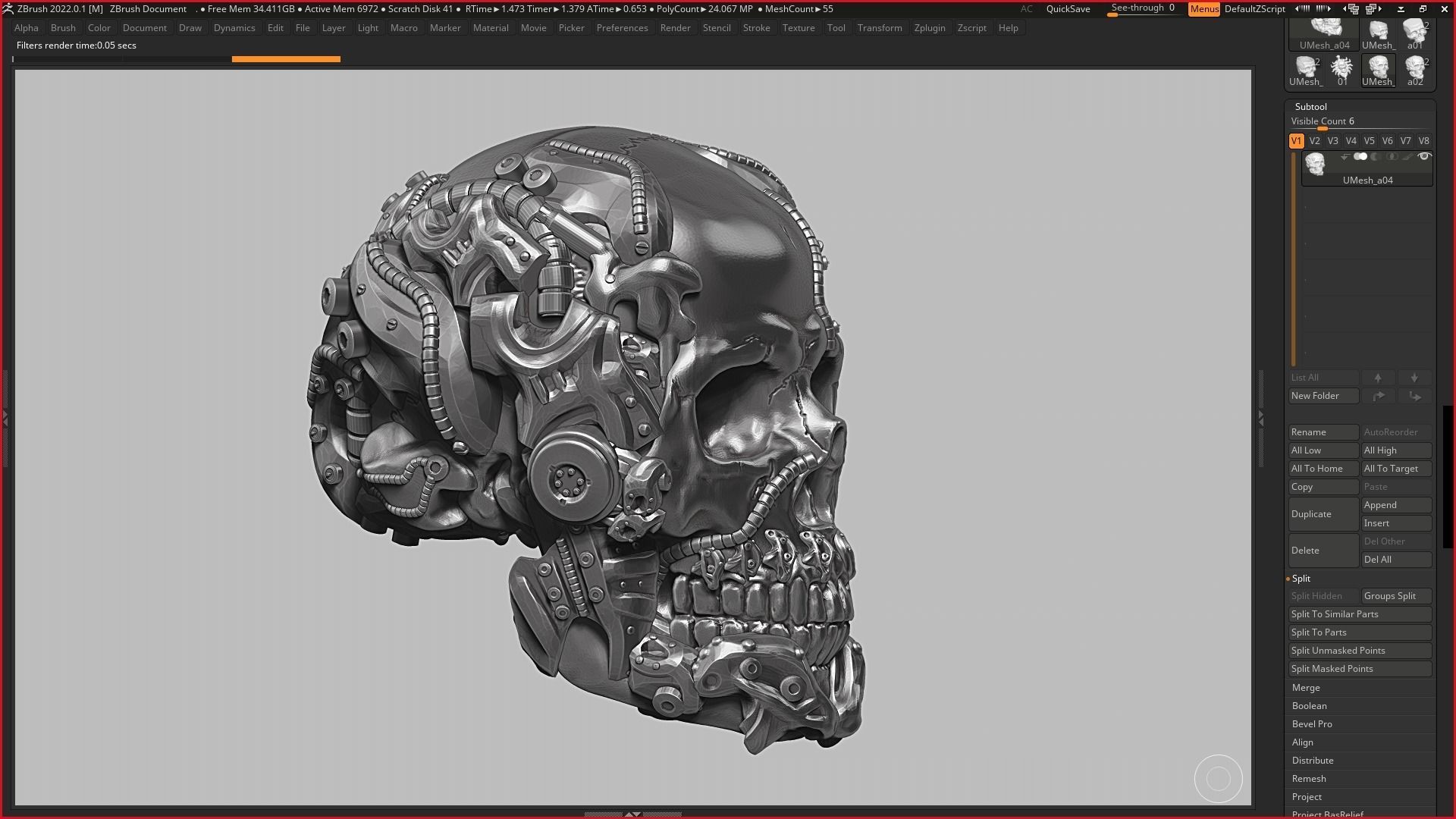Click the bottom shelf divider arrows
This screenshot has width=1456, height=819.
click(632, 814)
